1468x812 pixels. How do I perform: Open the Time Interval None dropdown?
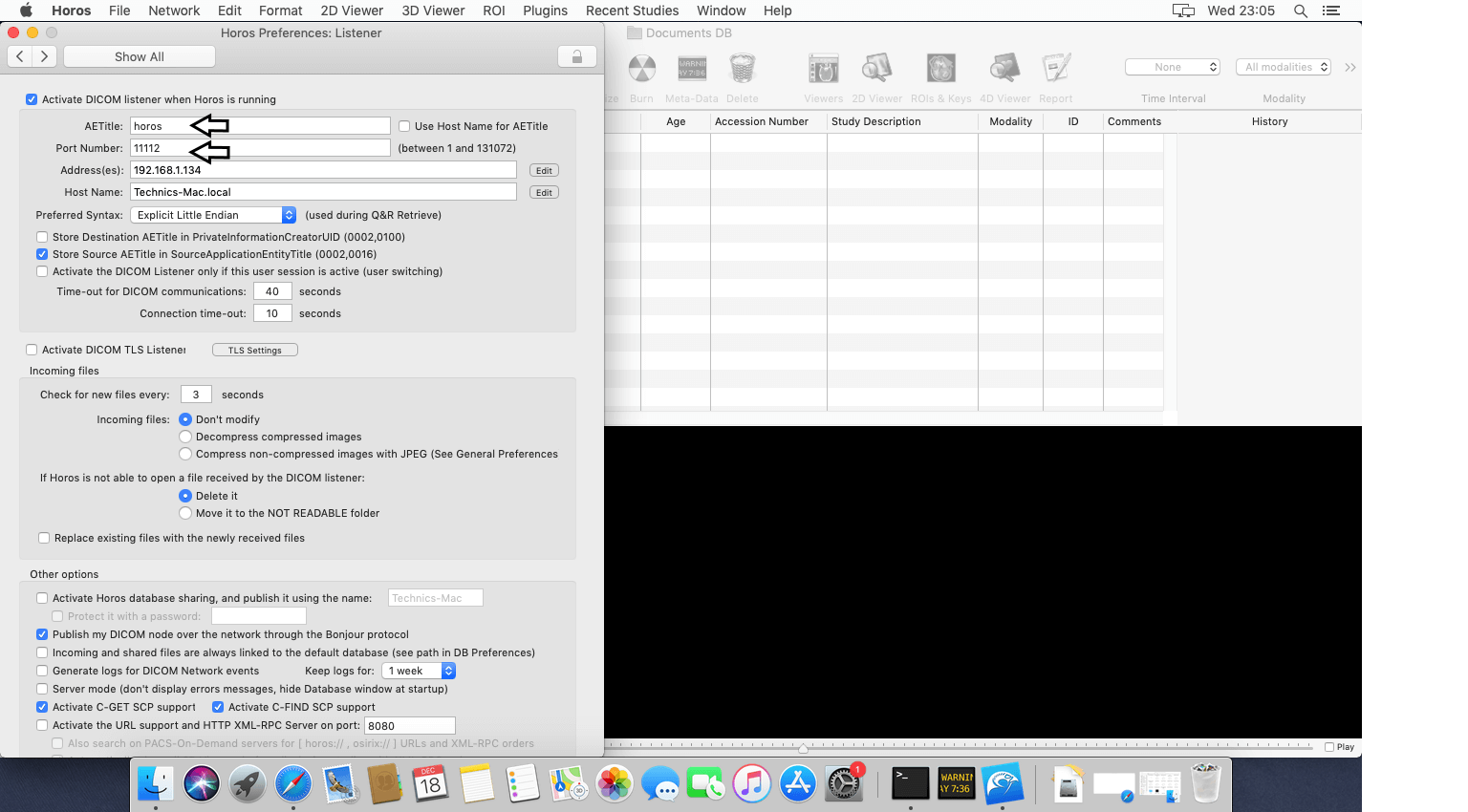pyautogui.click(x=1173, y=67)
